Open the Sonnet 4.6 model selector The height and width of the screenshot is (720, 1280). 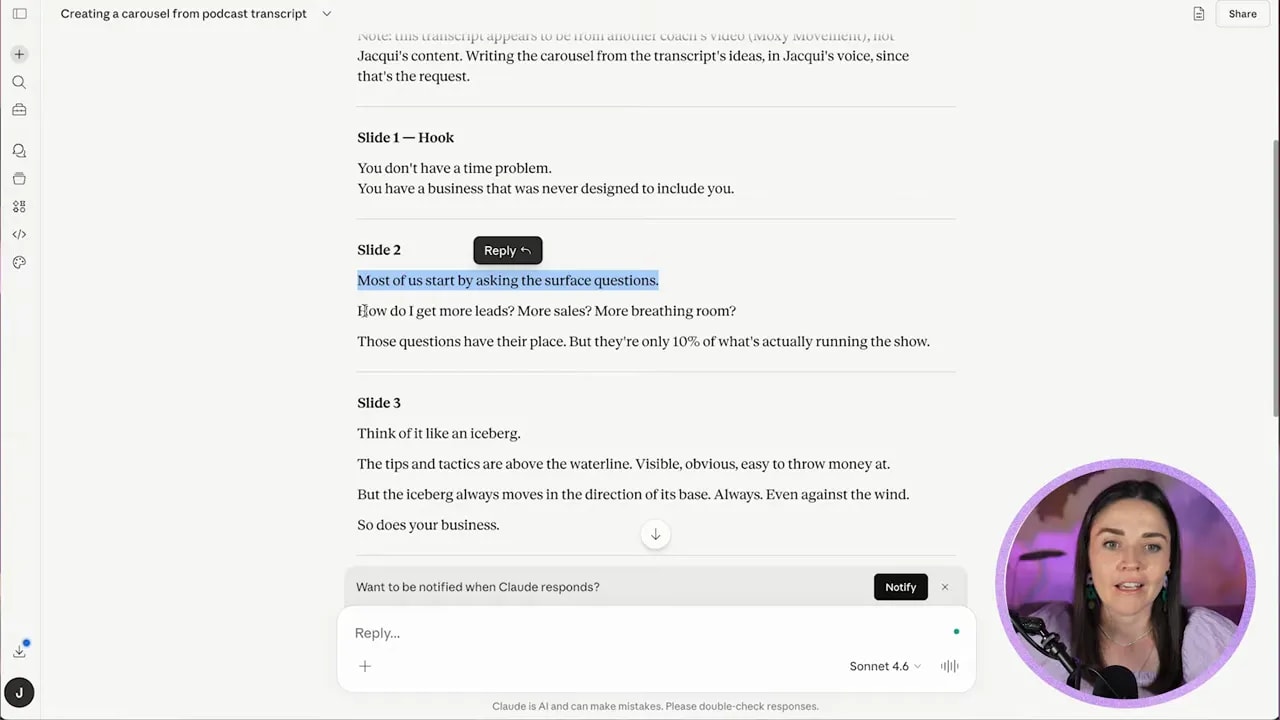[x=885, y=666]
